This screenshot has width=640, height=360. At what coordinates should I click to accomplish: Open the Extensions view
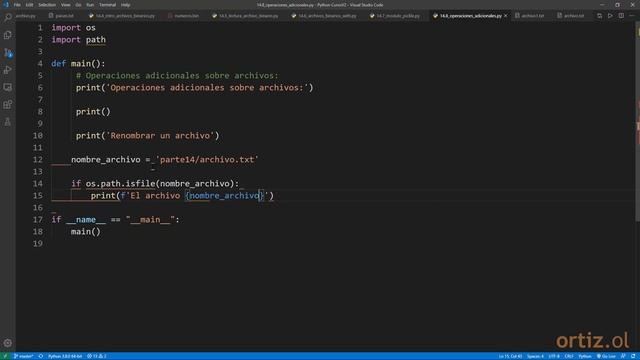pyautogui.click(x=8, y=104)
